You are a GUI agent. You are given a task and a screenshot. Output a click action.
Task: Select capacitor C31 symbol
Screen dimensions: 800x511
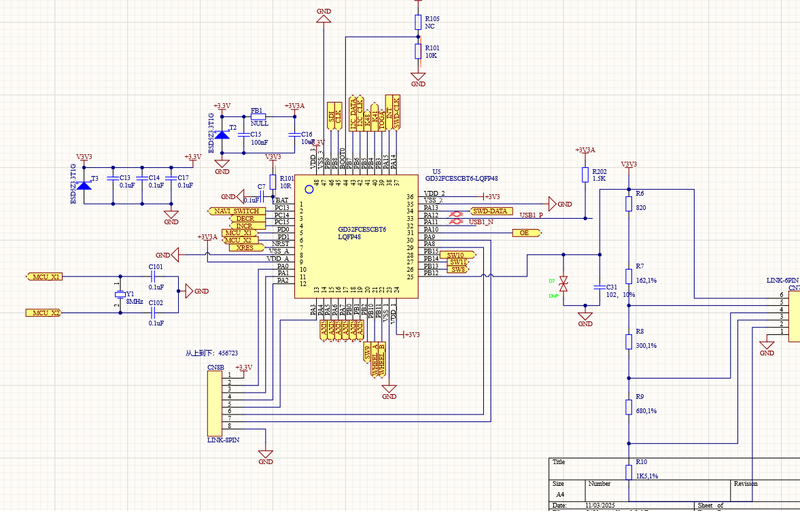(600, 287)
